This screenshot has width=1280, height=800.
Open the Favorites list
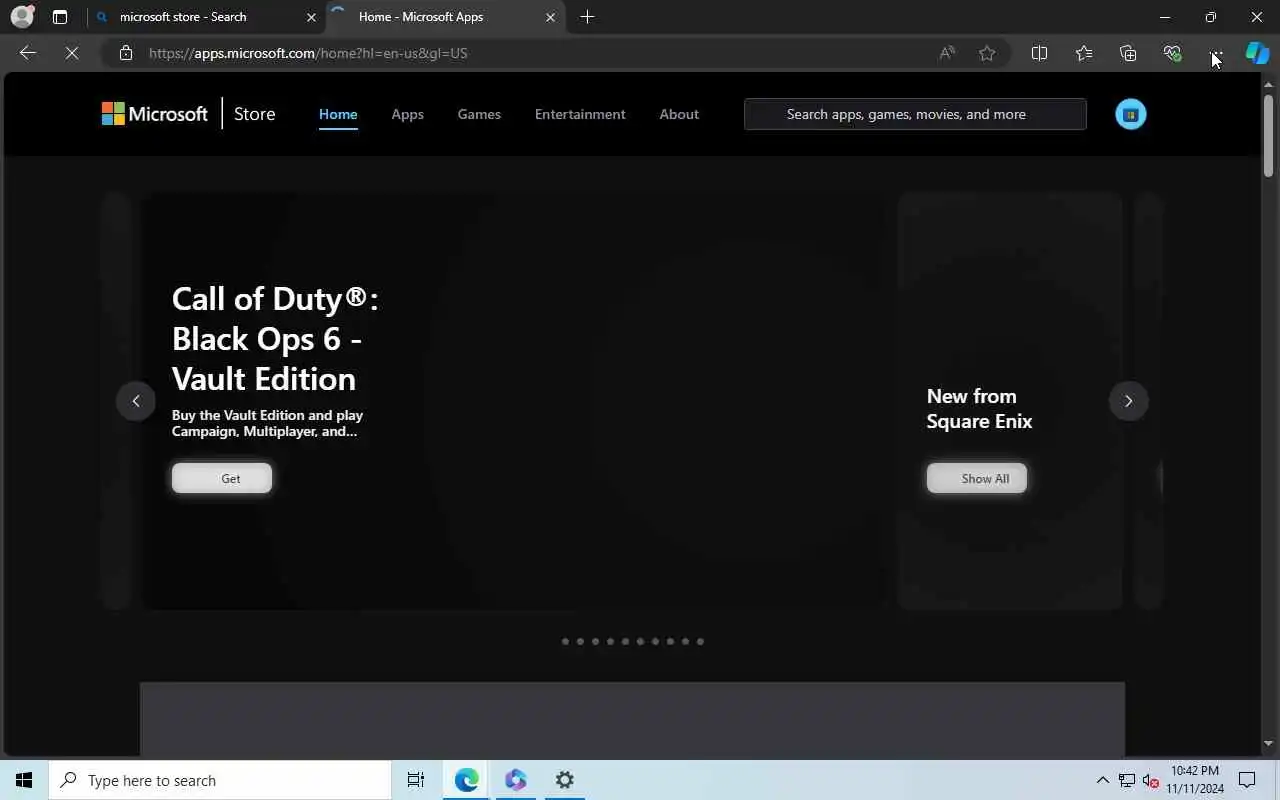[x=1084, y=53]
